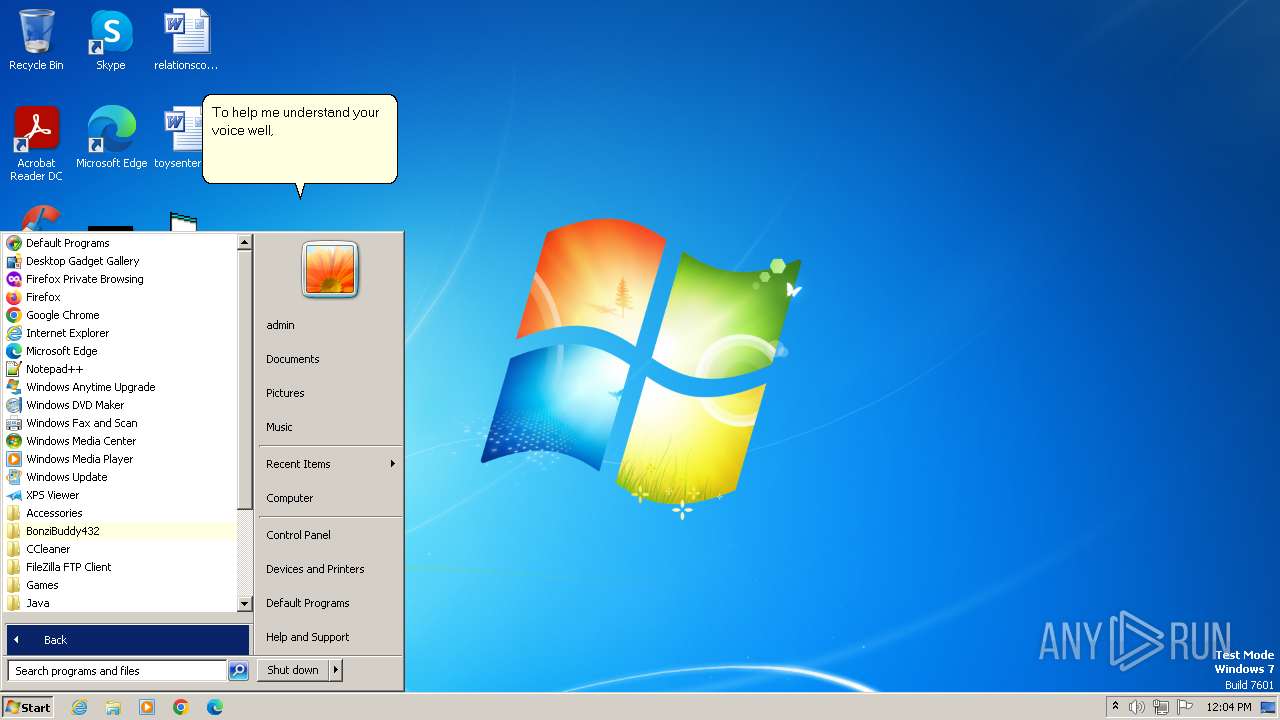
Task: Click Back to return to the Start menu
Action: 128,640
